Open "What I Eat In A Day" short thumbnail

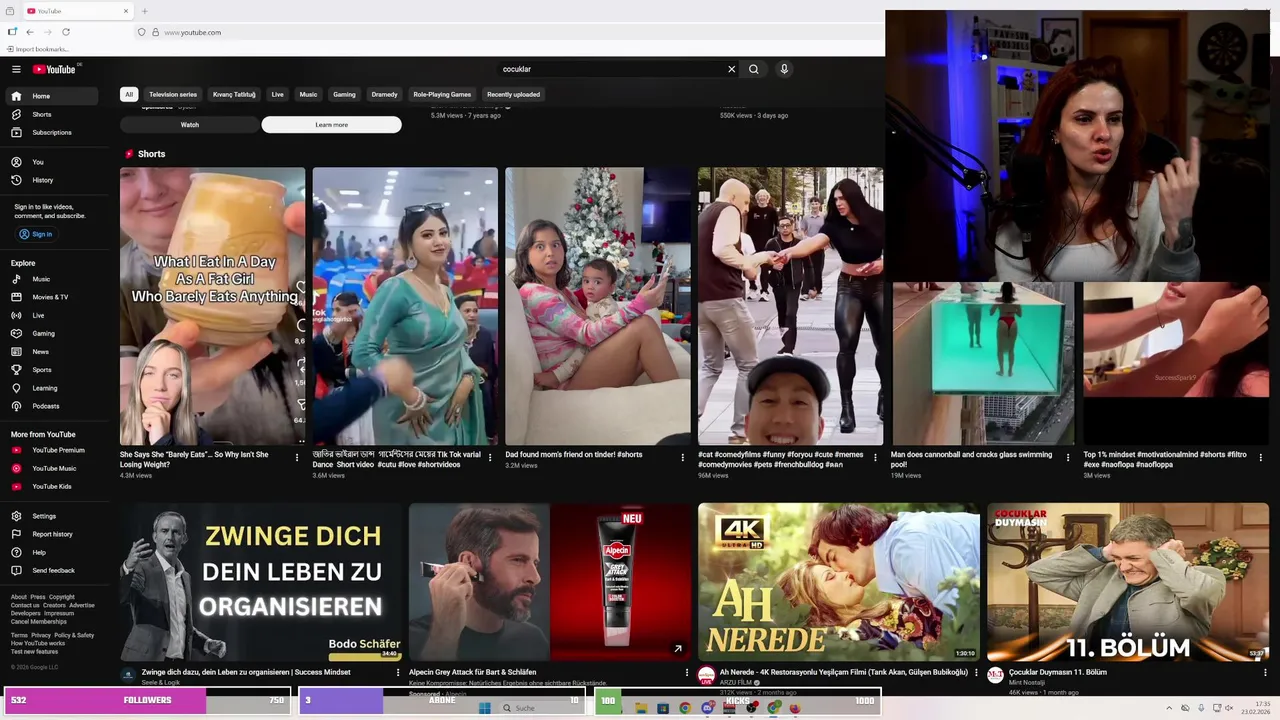click(x=212, y=306)
